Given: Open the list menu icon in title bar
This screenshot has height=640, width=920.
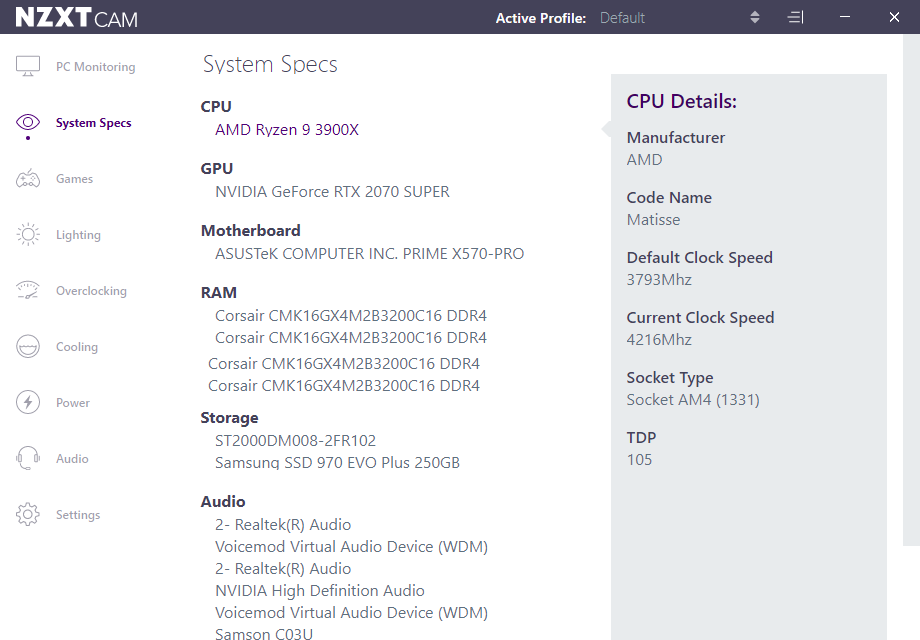Looking at the screenshot, I should (795, 18).
